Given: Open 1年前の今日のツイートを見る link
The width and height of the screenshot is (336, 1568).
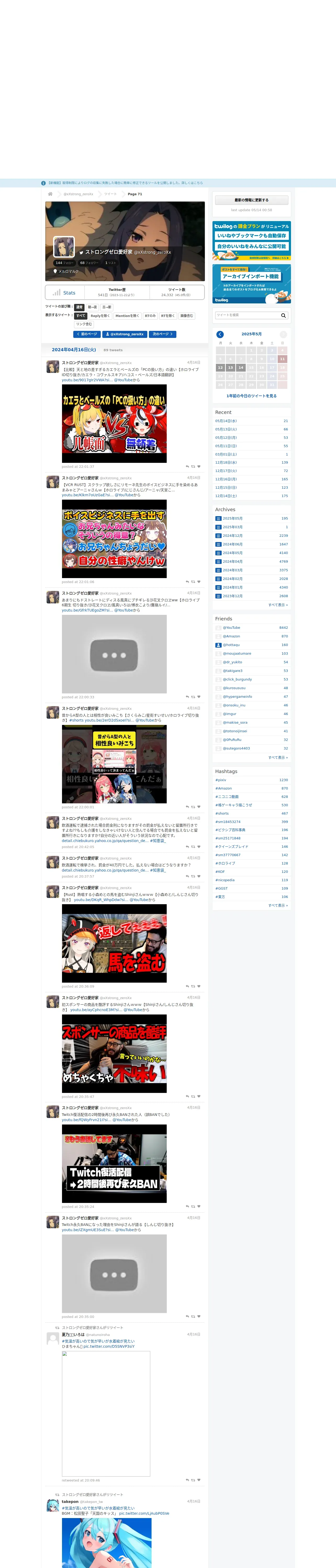Looking at the screenshot, I should click(x=251, y=396).
